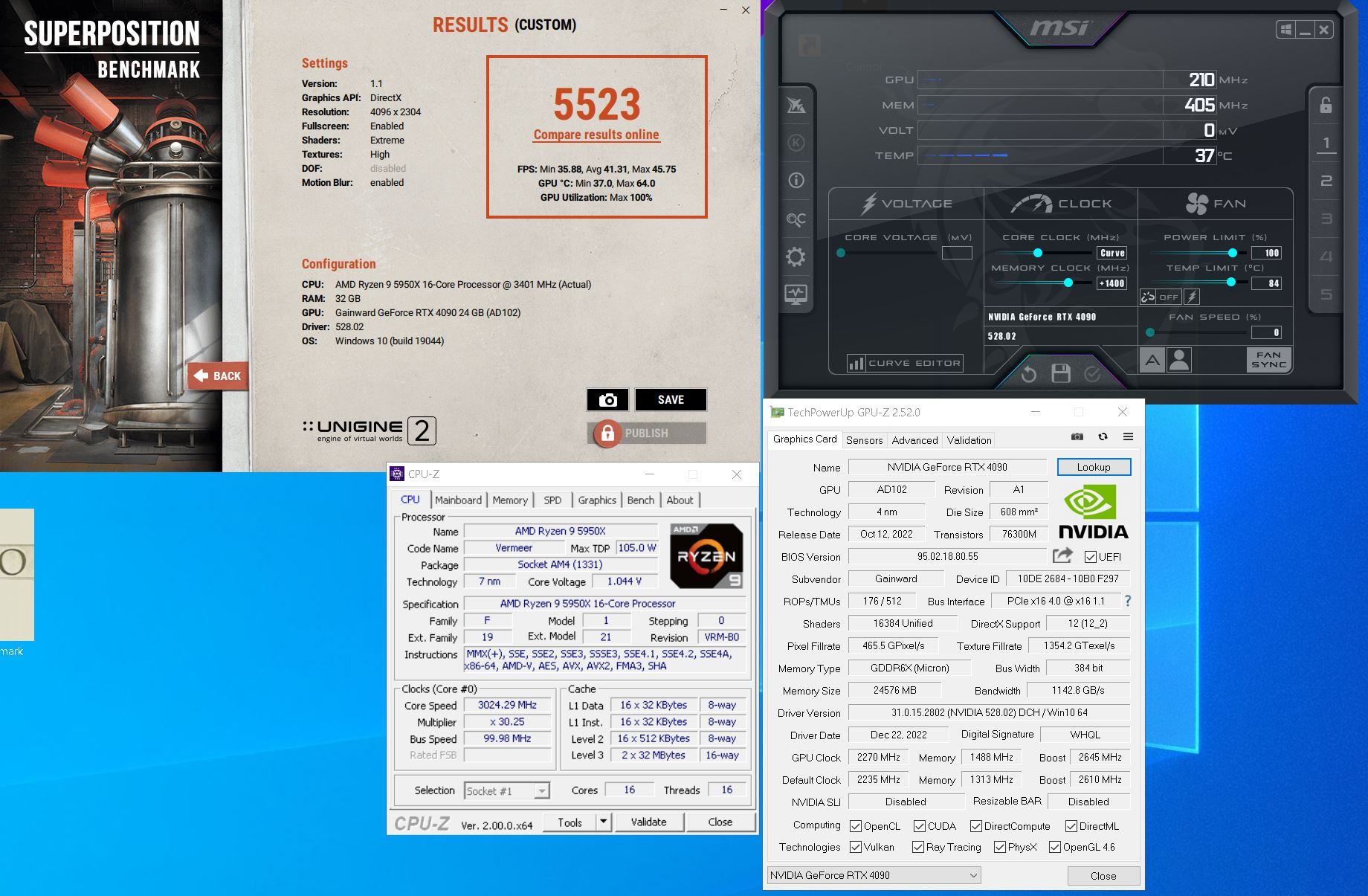Click the Fan Speed value field
This screenshot has height=896, width=1368.
pos(1266,332)
